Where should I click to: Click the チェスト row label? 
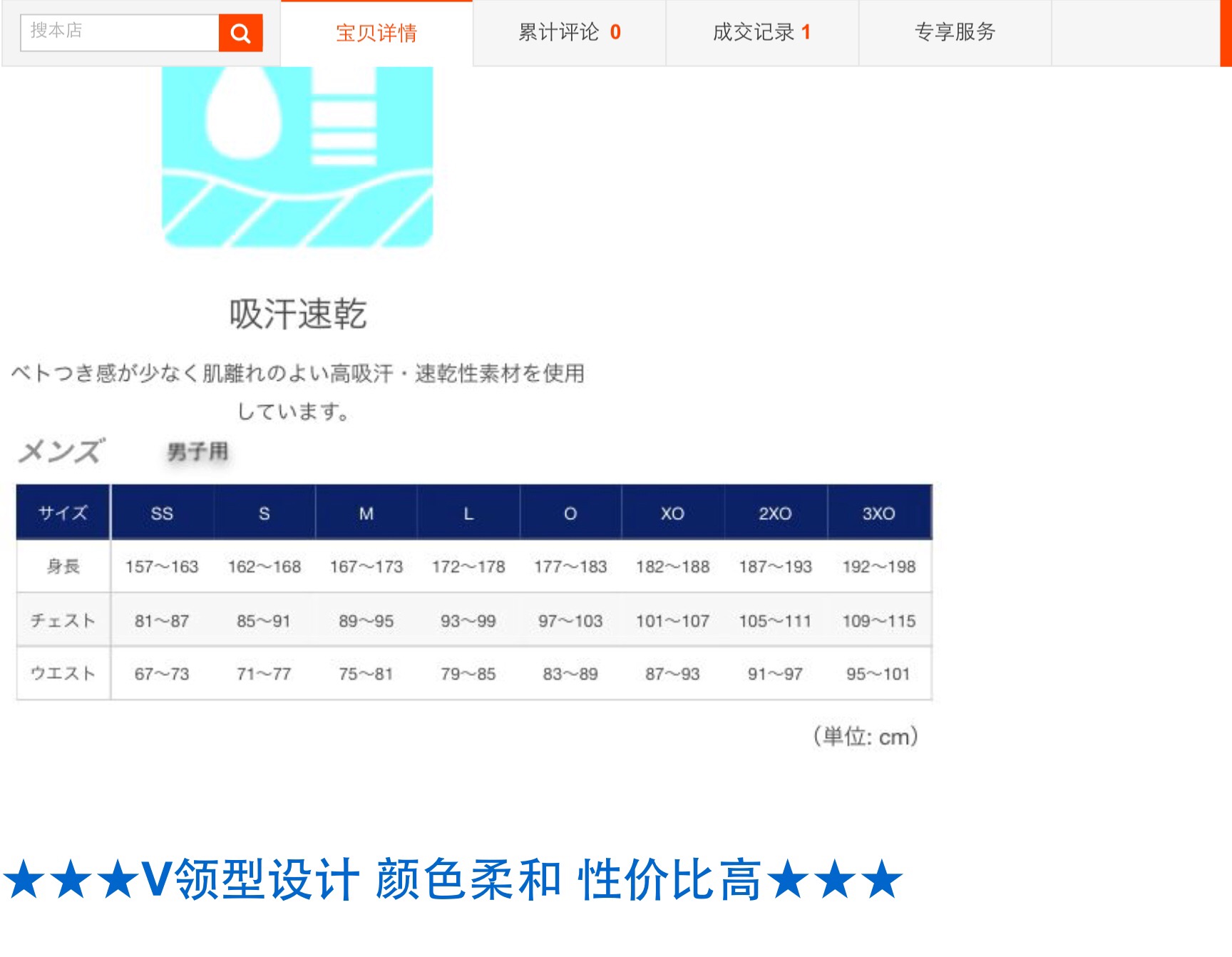pos(63,620)
